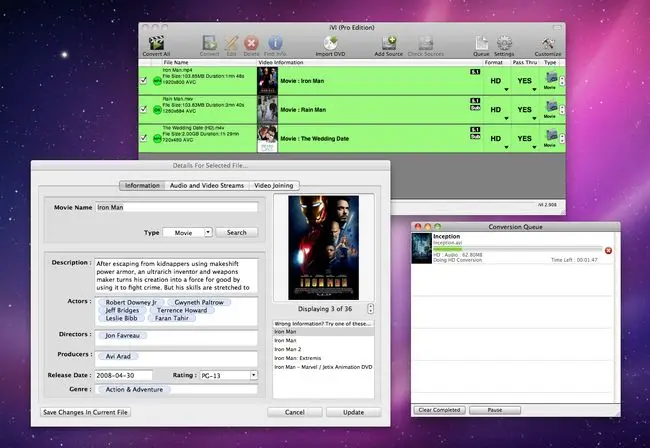Click the 5.1 audio badge in Iron Man row
This screenshot has height=448, width=650.
[475, 72]
